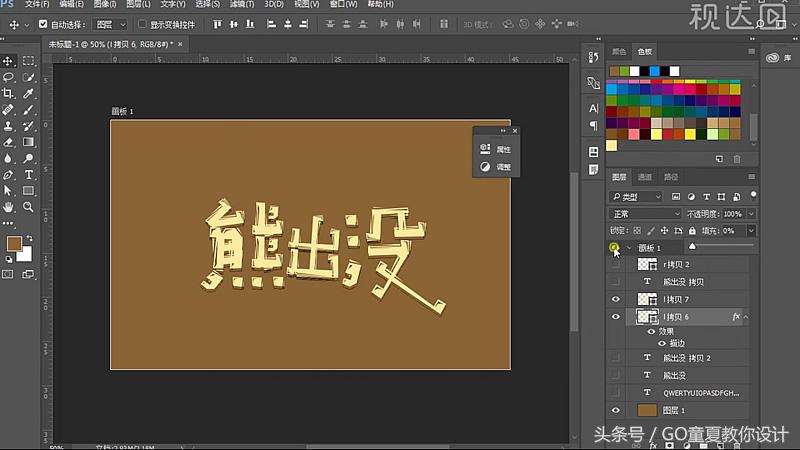Select the Rectangular Marquee tool
This screenshot has width=800, height=450.
pos(29,61)
